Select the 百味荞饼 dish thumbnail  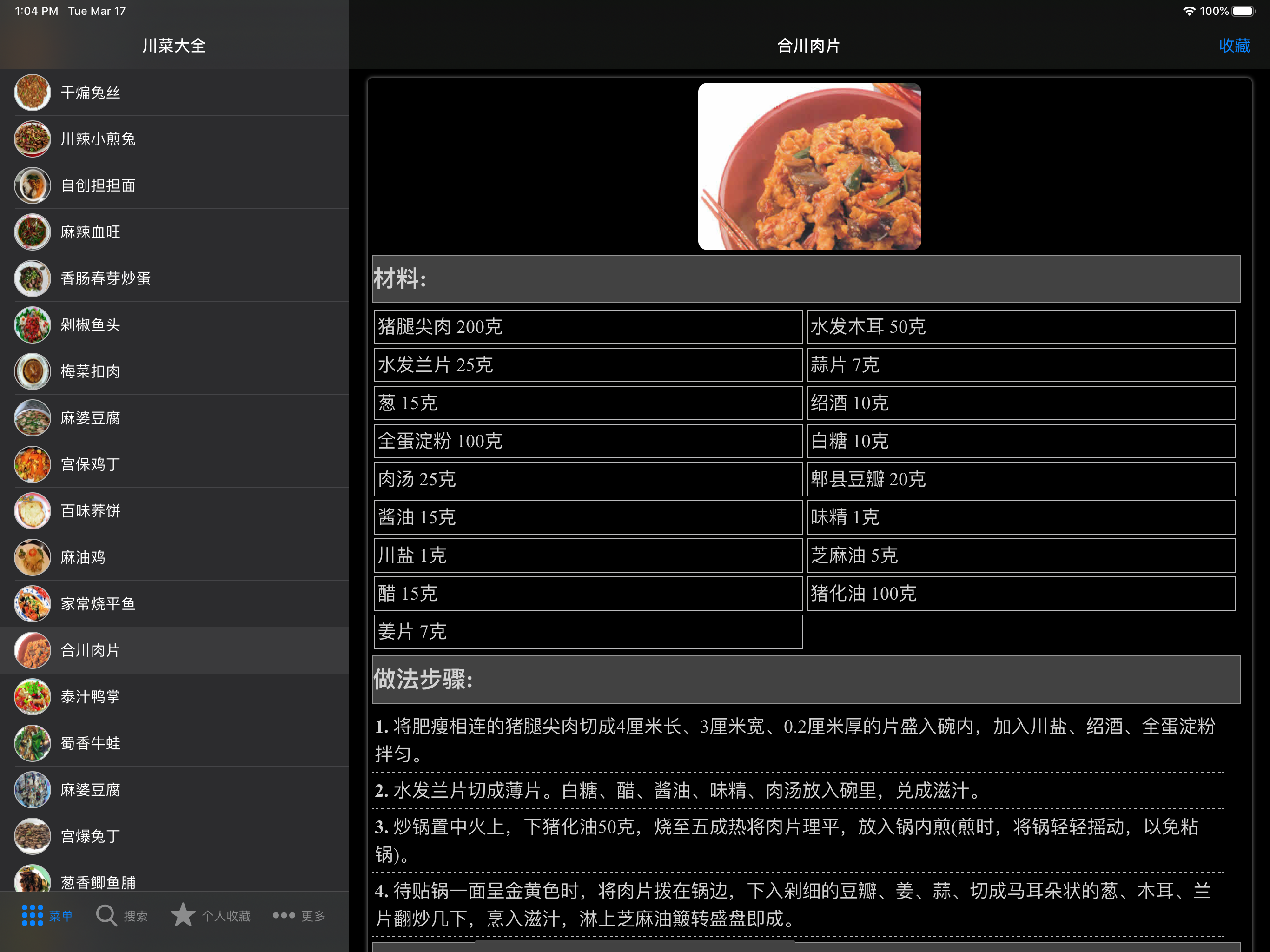(x=33, y=511)
